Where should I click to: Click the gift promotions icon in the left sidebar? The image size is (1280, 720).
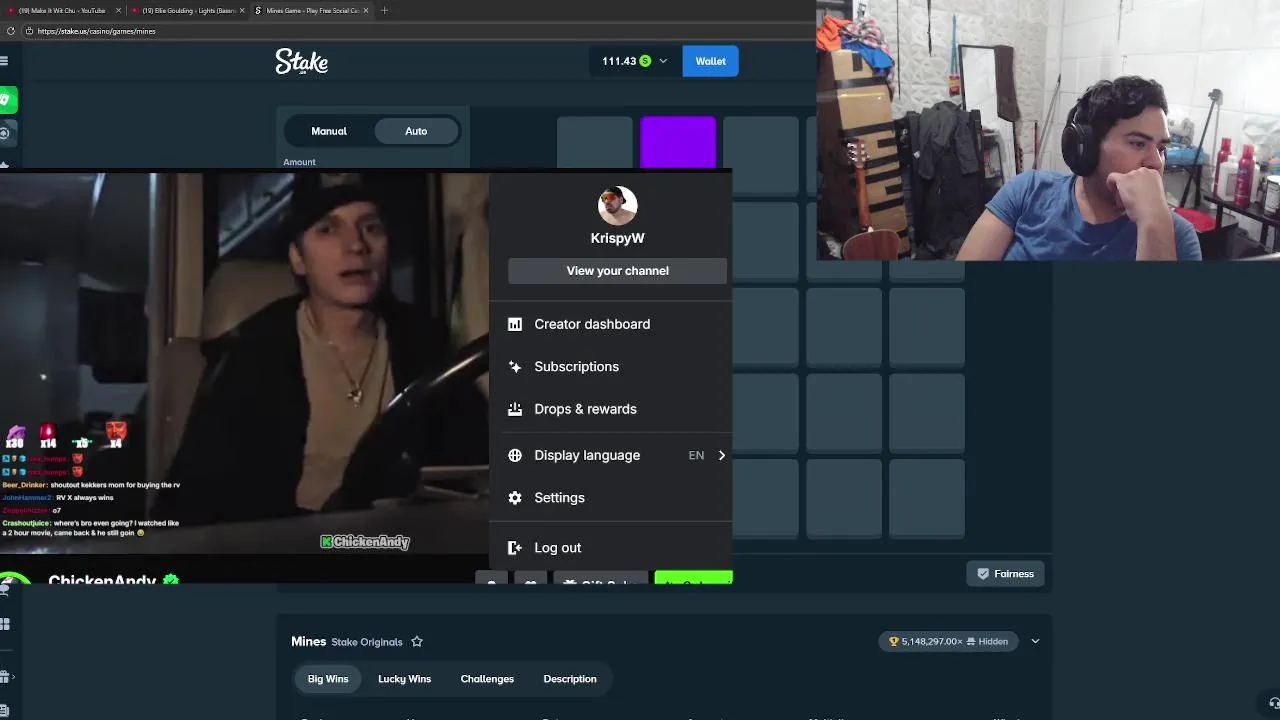pos(5,677)
